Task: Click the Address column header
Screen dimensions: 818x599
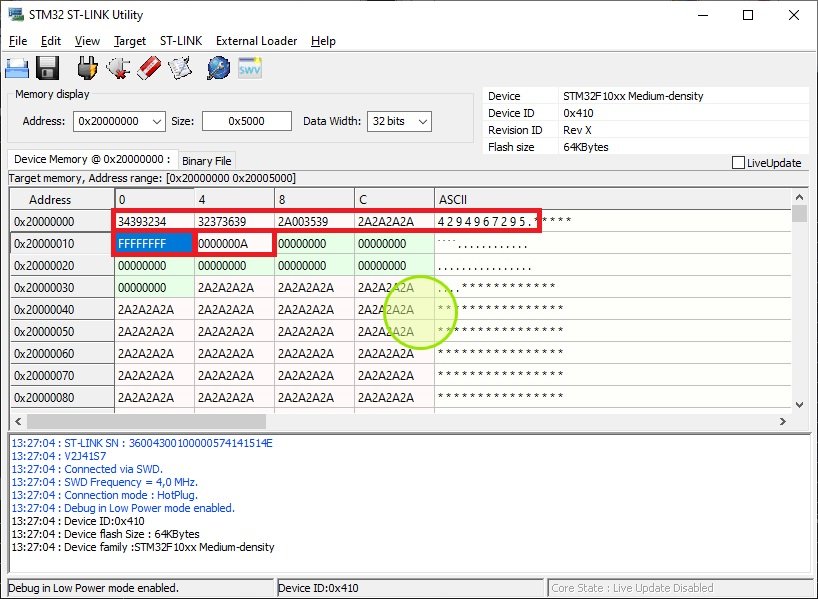Action: [62, 199]
